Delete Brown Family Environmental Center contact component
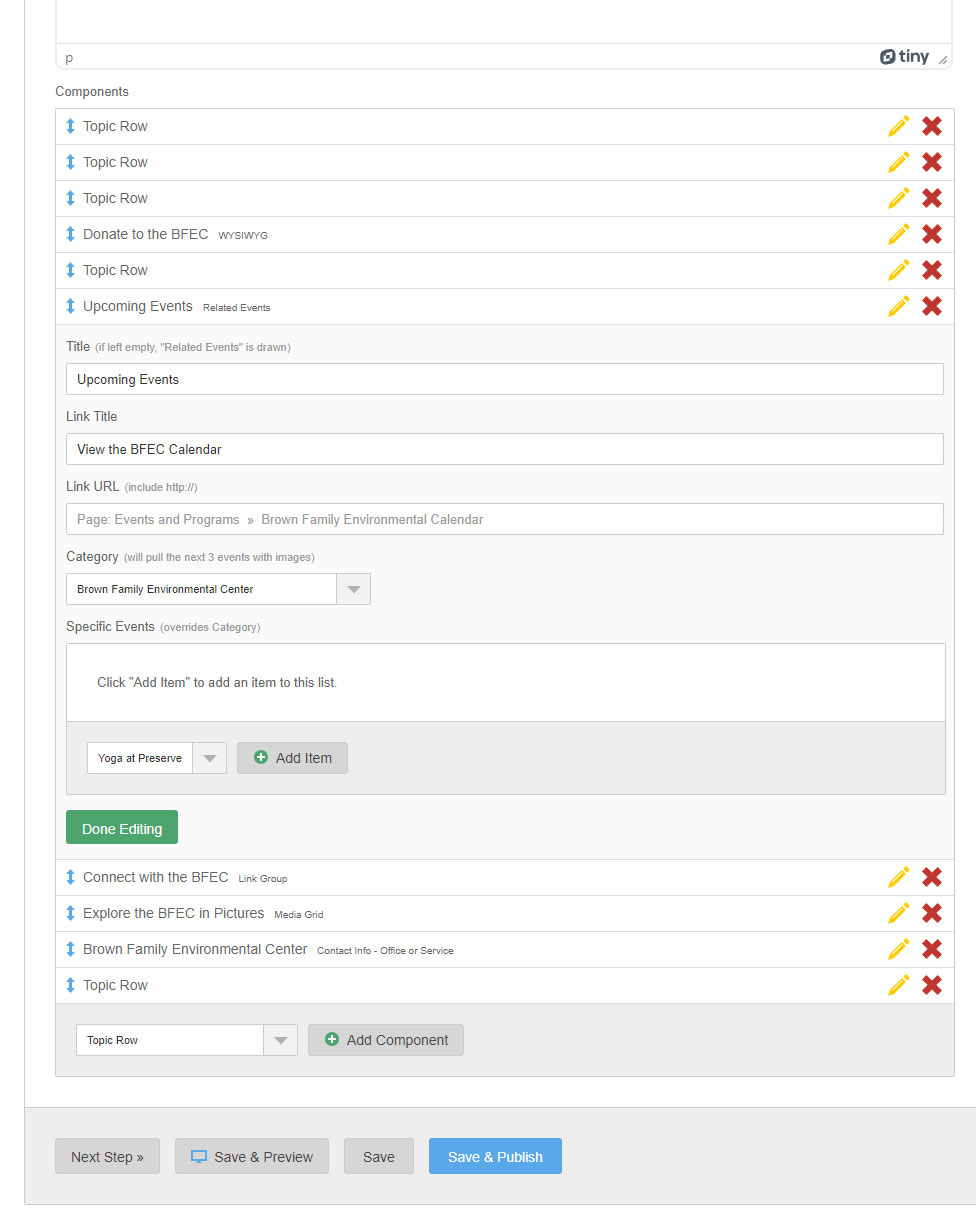 [931, 949]
